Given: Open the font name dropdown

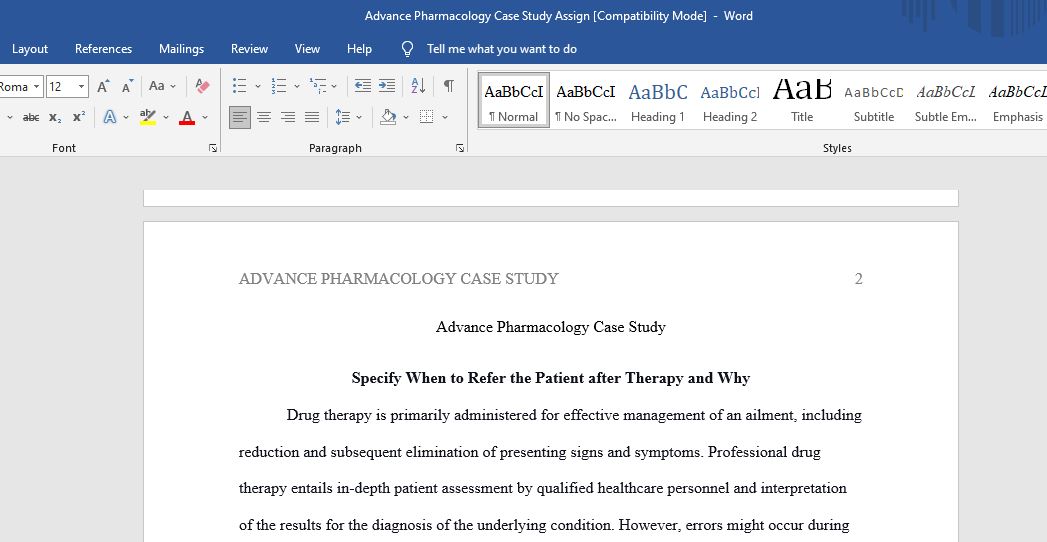Looking at the screenshot, I should click(36, 87).
